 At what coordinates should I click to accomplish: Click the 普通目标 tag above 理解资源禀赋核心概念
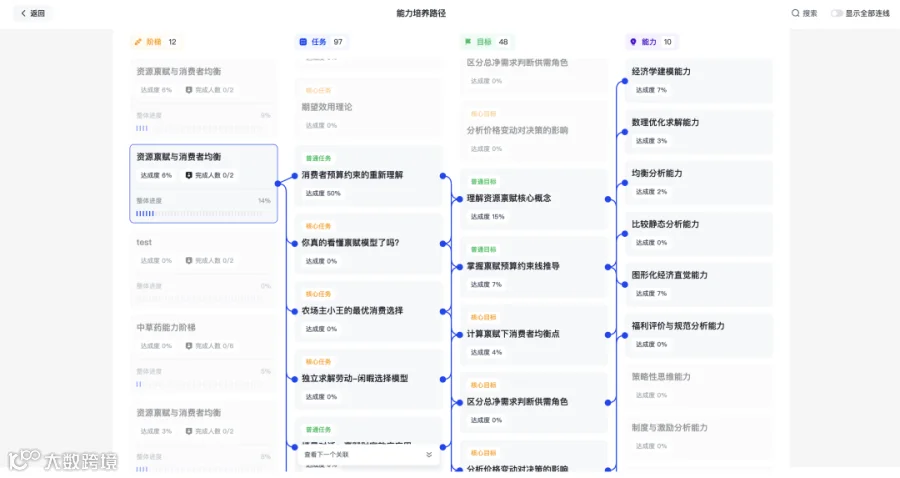pyautogui.click(x=484, y=182)
